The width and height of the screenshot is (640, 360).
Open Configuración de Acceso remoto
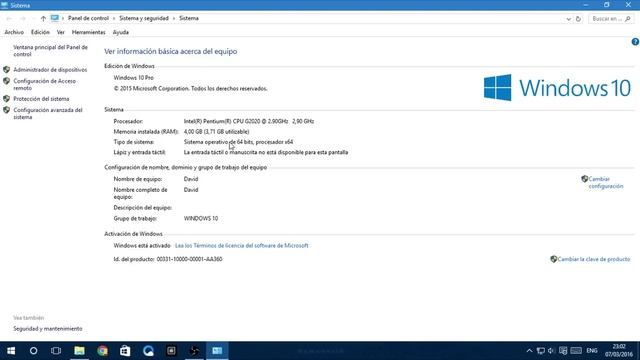pos(44,84)
